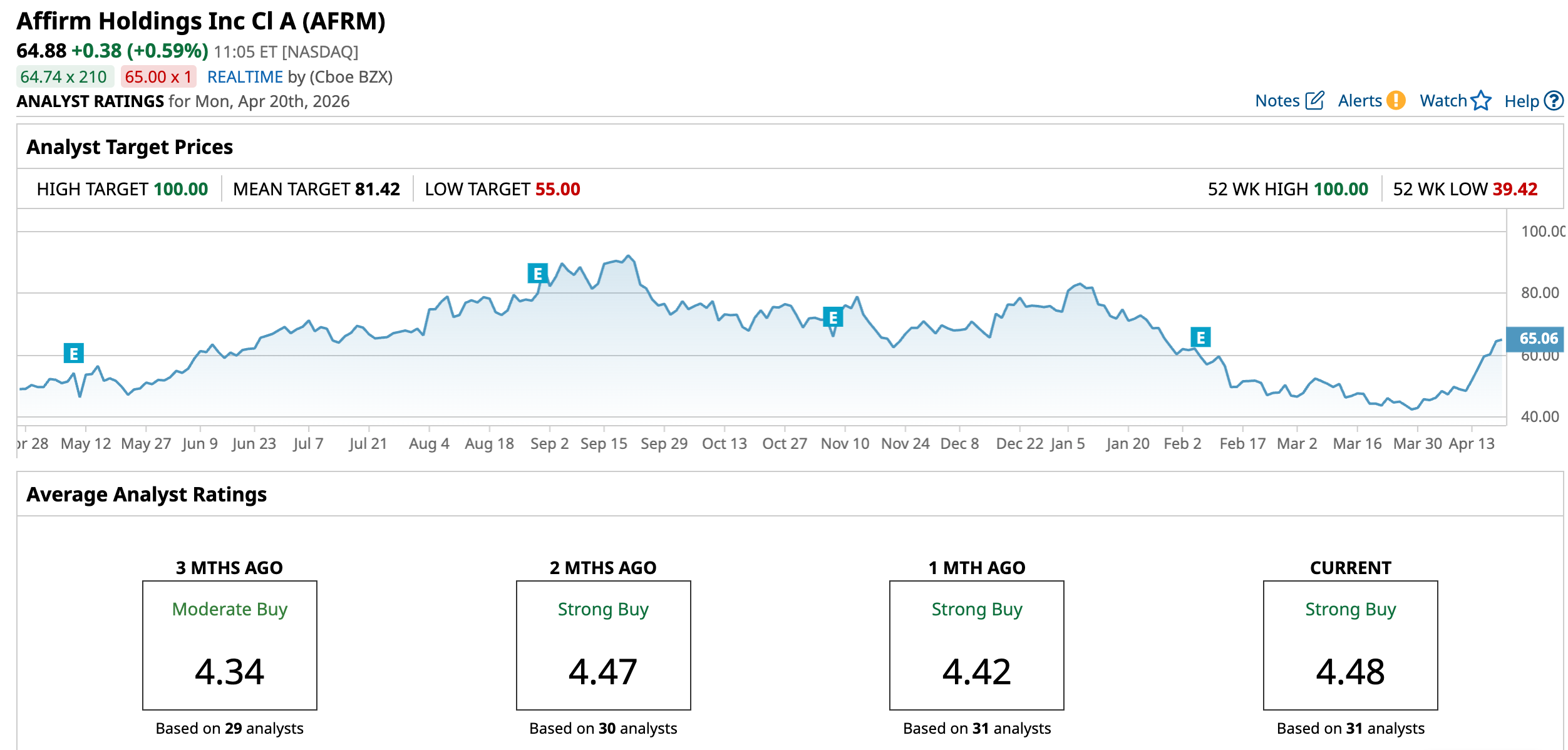This screenshot has width=1568, height=750.
Task: Select the 3 MTHS AGO Moderate Buy box
Action: point(229,645)
